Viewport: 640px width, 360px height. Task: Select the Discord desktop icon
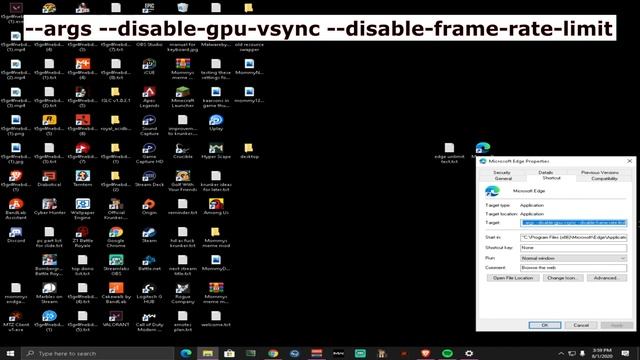pos(16,235)
